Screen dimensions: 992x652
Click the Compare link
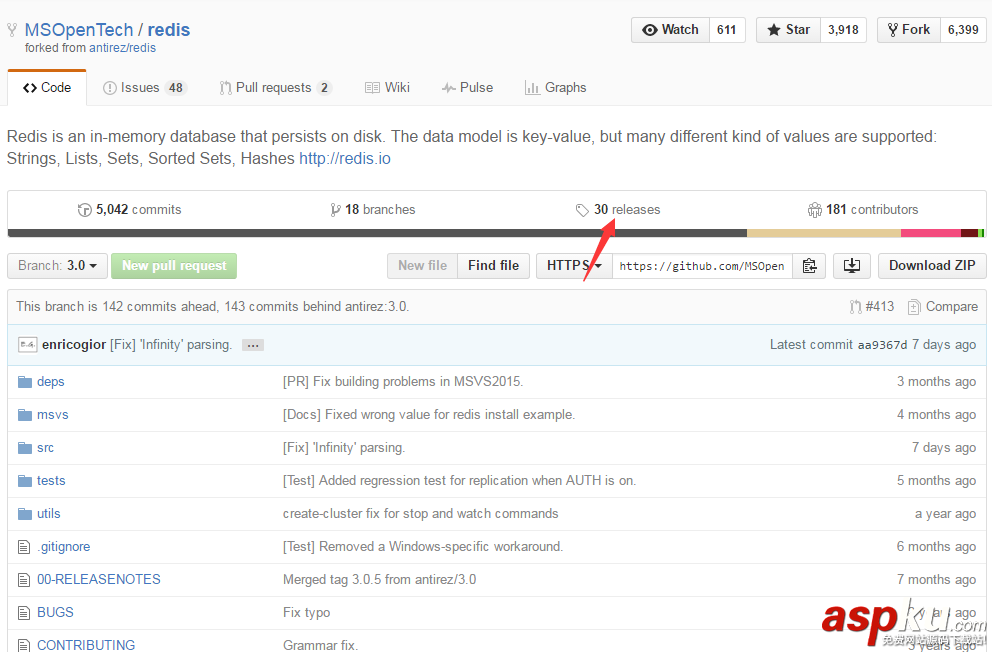pyautogui.click(x=943, y=307)
